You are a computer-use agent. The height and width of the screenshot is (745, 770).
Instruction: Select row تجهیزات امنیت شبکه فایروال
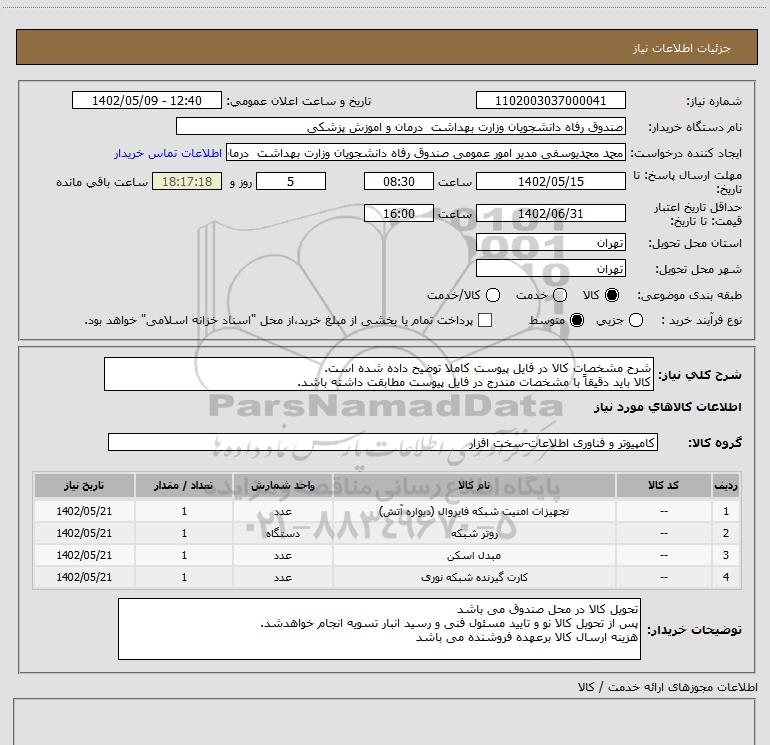tap(387, 511)
